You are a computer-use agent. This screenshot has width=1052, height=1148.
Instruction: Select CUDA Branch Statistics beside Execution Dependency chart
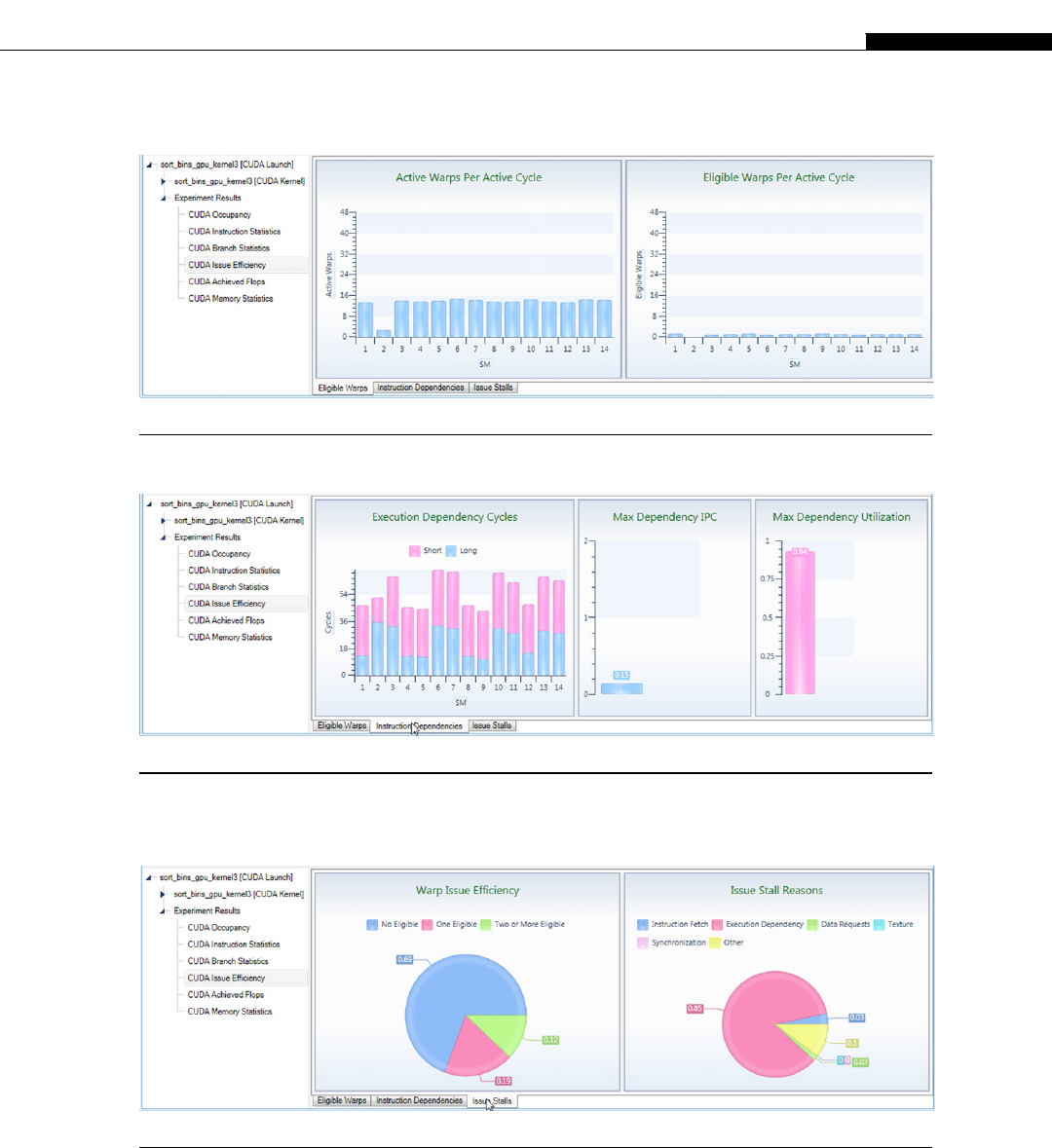click(x=228, y=587)
